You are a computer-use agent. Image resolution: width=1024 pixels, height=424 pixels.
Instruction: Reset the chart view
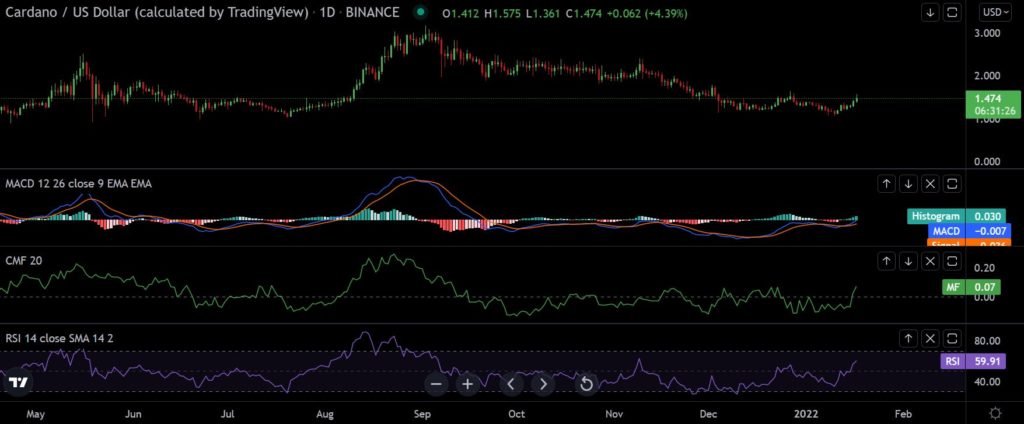tap(586, 384)
